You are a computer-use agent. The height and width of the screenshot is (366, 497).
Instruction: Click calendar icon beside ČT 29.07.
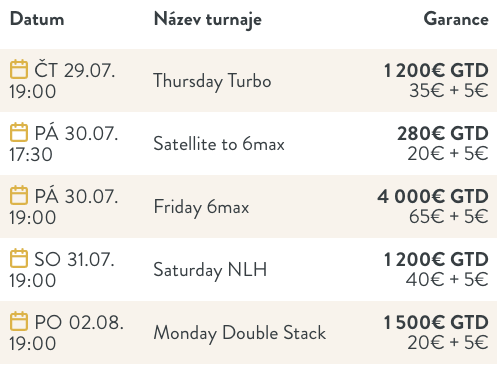(19, 69)
